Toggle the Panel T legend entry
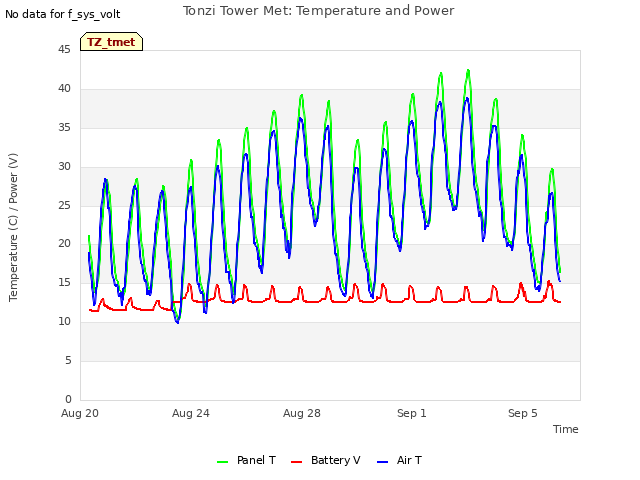Viewport: 640px width, 480px height. coord(247,460)
